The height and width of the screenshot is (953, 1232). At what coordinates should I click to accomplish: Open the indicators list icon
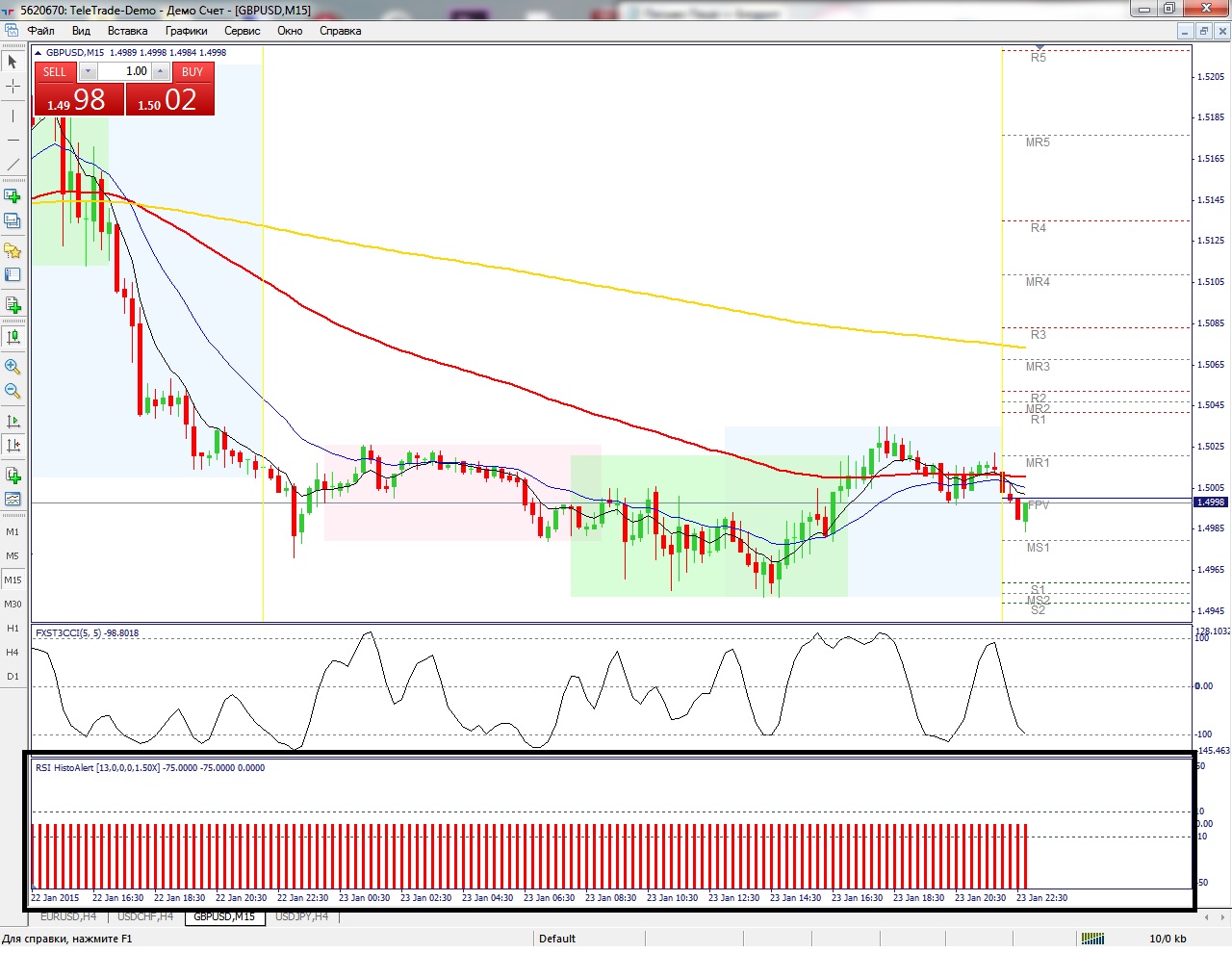[x=13, y=476]
